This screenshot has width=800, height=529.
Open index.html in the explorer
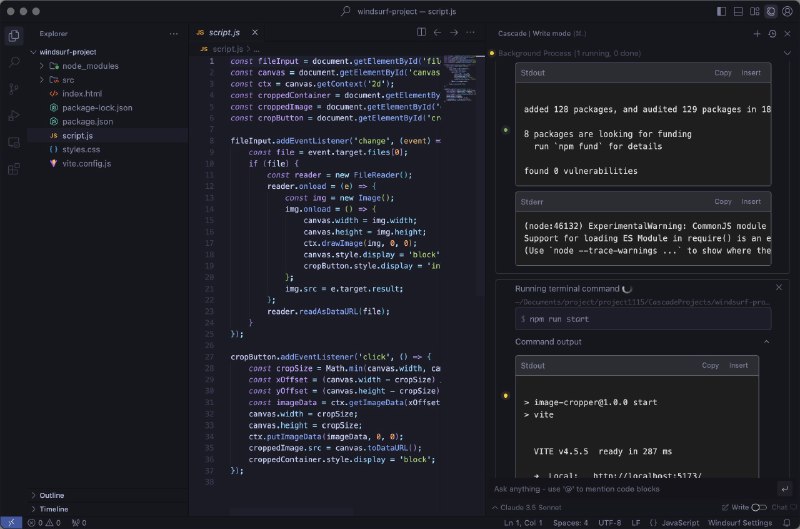[x=82, y=94]
